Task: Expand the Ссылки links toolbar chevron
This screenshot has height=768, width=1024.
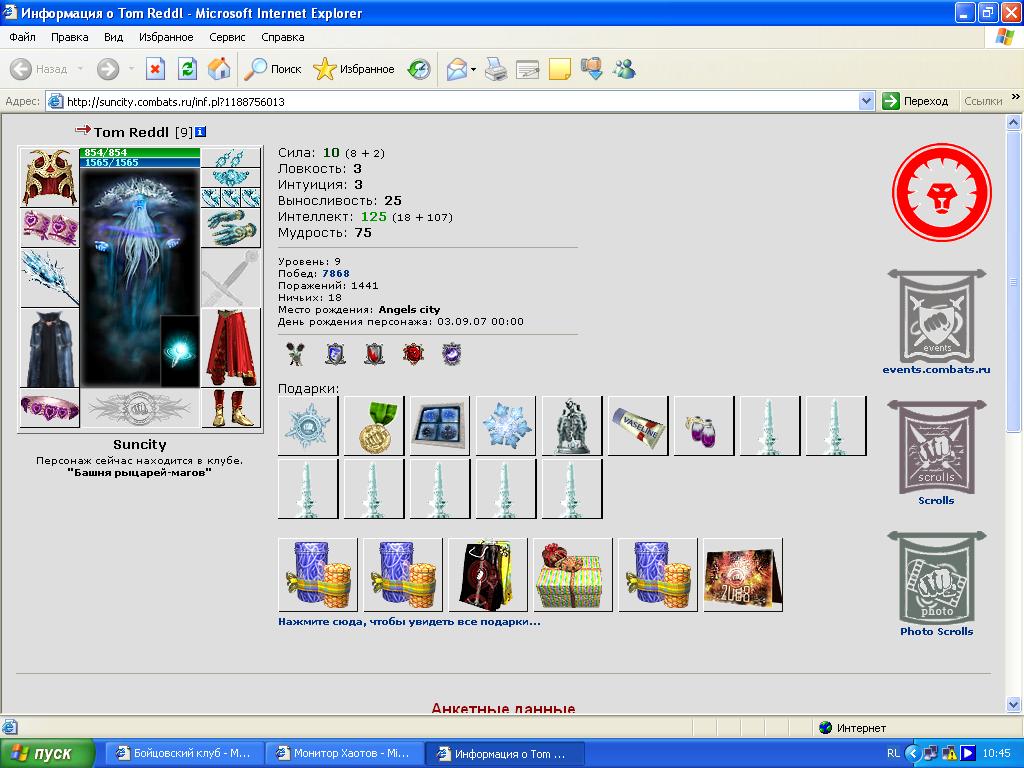Action: click(1016, 97)
